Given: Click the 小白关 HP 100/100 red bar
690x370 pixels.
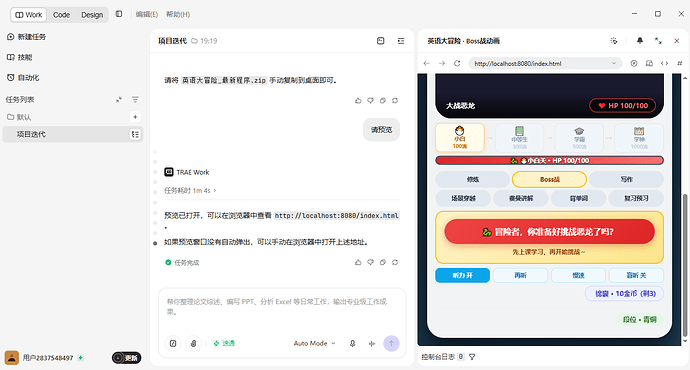Looking at the screenshot, I should (x=549, y=161).
